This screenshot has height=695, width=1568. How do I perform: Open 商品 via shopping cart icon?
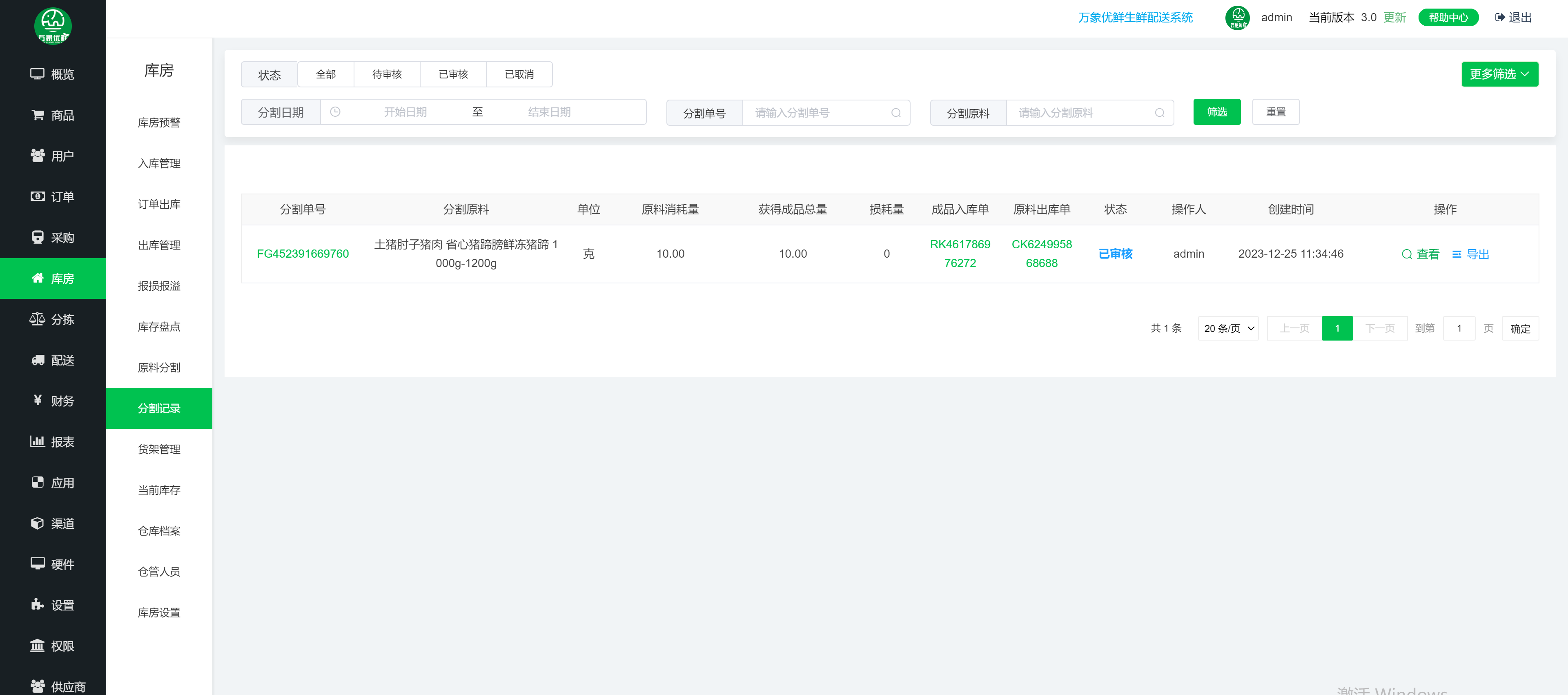coord(37,115)
